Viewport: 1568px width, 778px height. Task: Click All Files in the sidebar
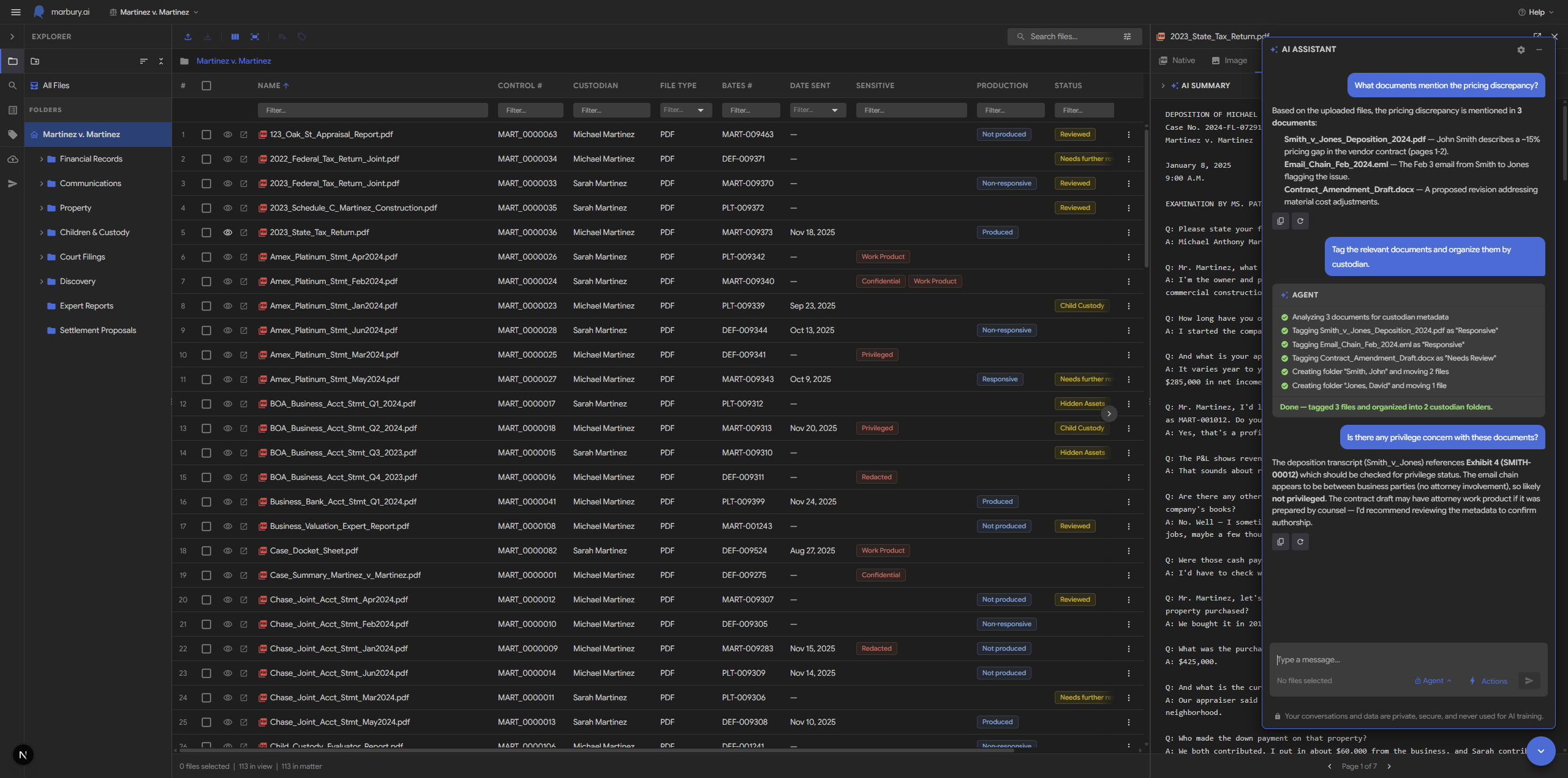[57, 85]
